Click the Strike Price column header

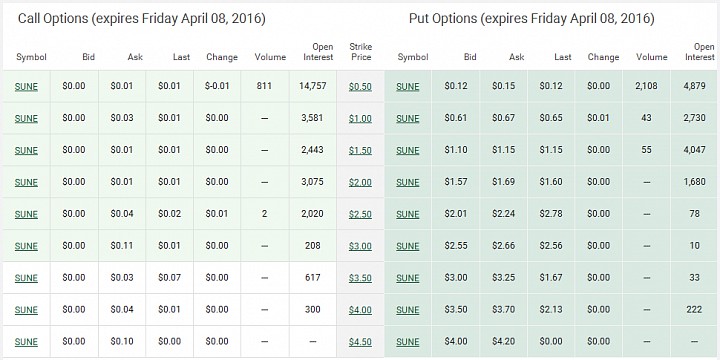[x=360, y=52]
